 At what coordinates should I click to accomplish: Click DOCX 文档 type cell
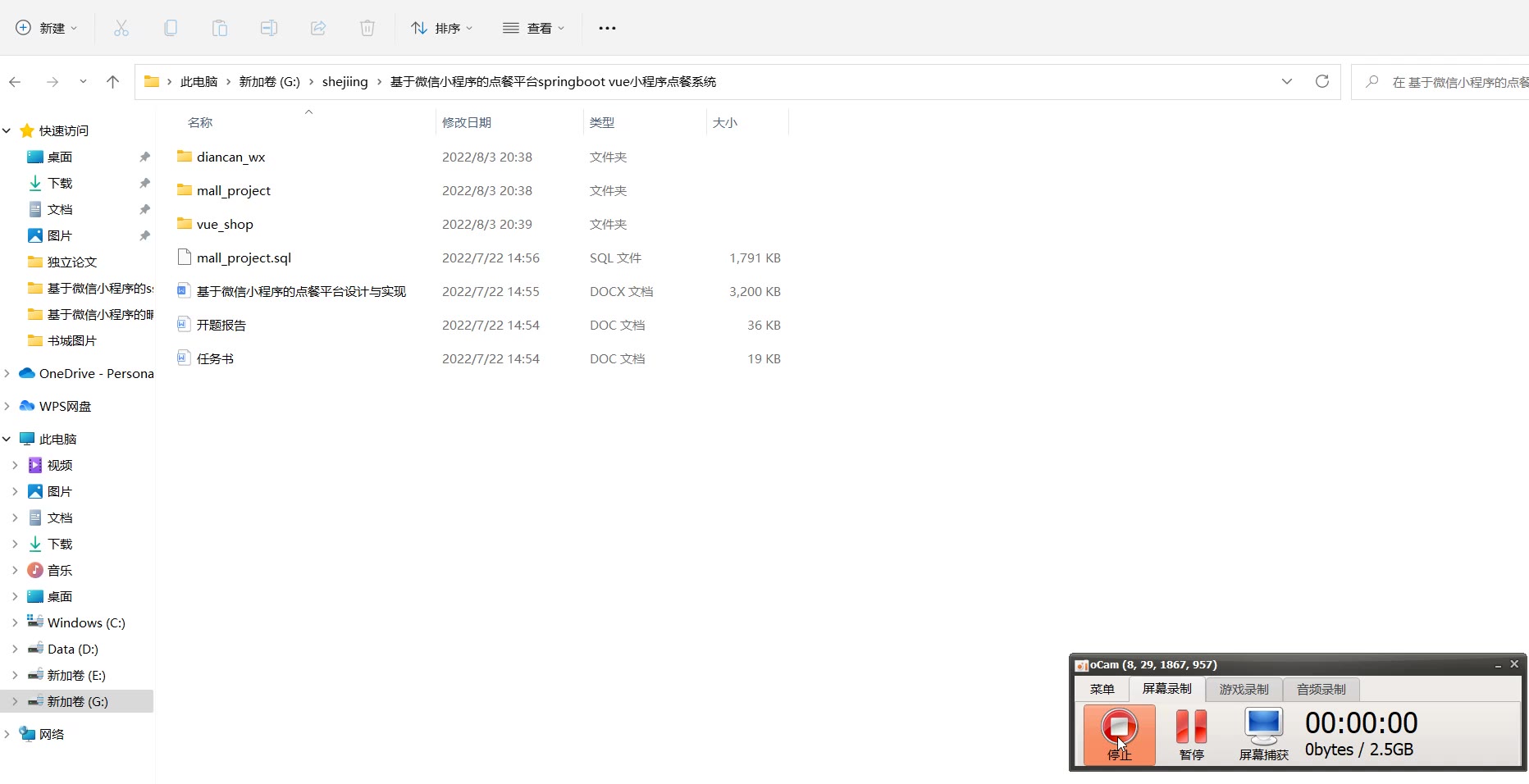tap(622, 291)
